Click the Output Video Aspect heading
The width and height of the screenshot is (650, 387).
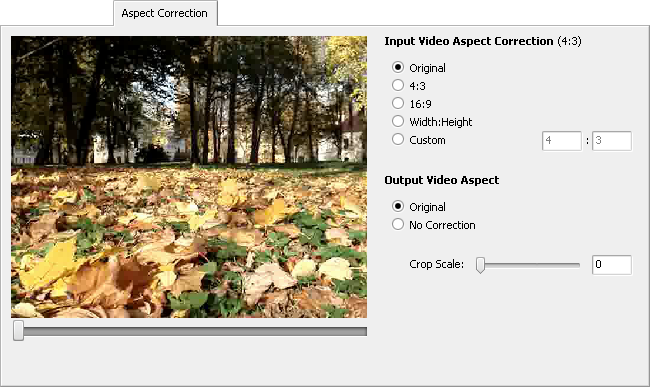[441, 180]
